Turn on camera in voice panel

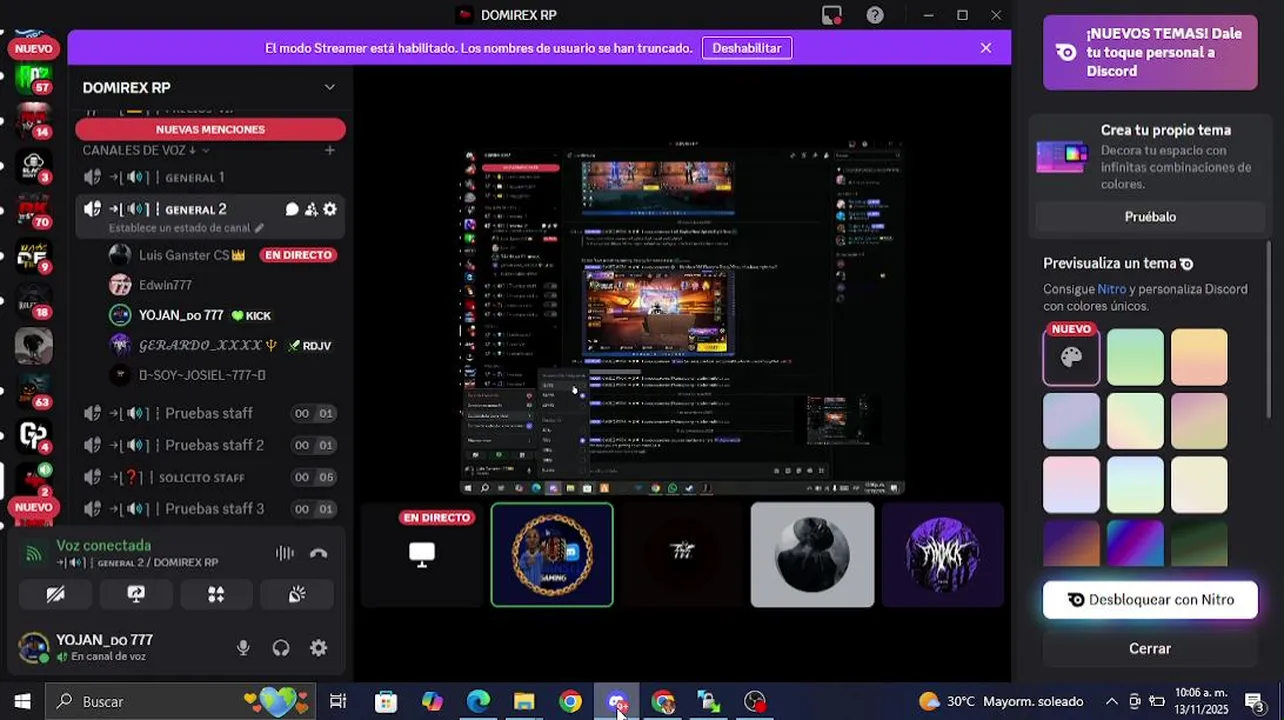(56, 594)
